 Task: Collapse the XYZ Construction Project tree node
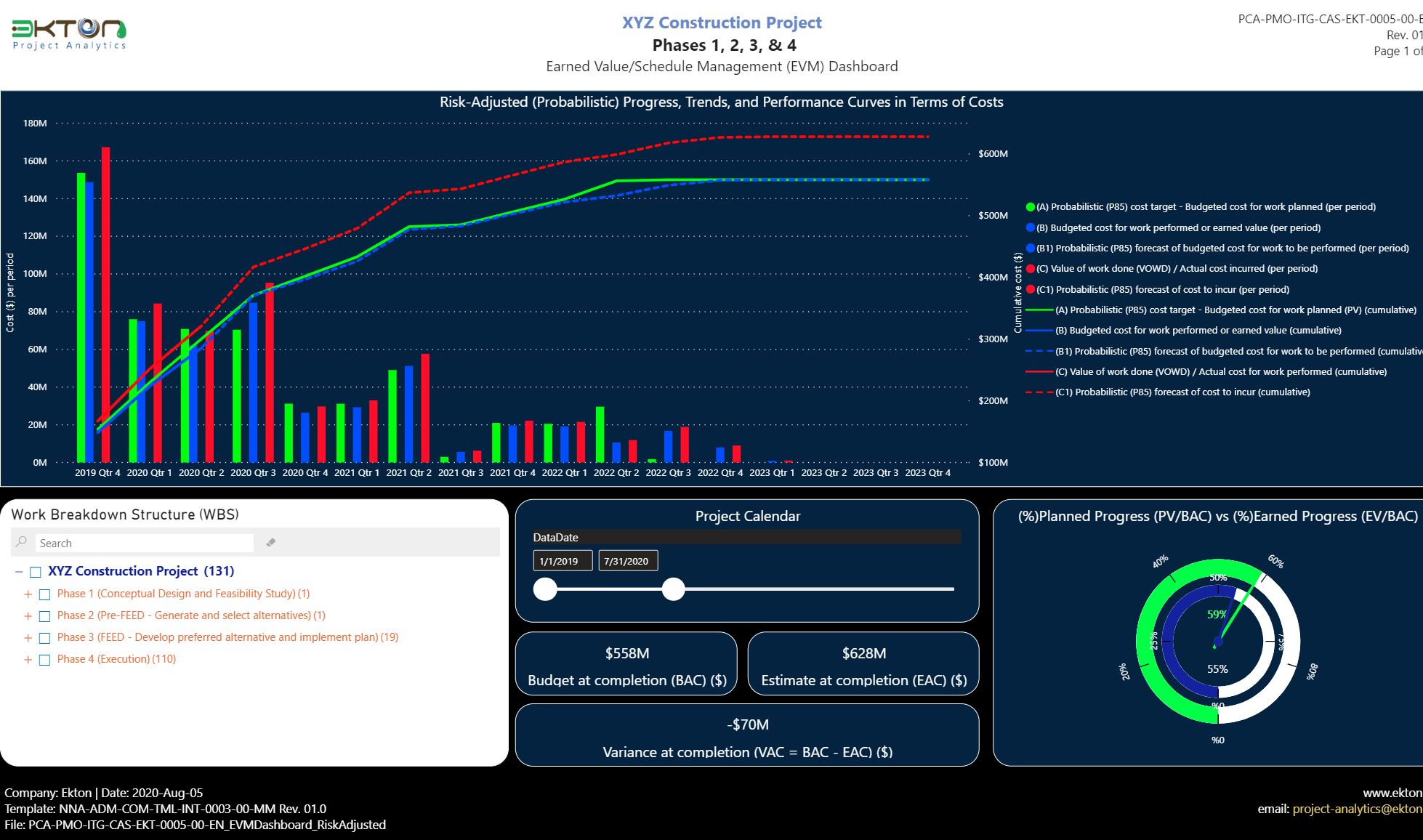19,572
